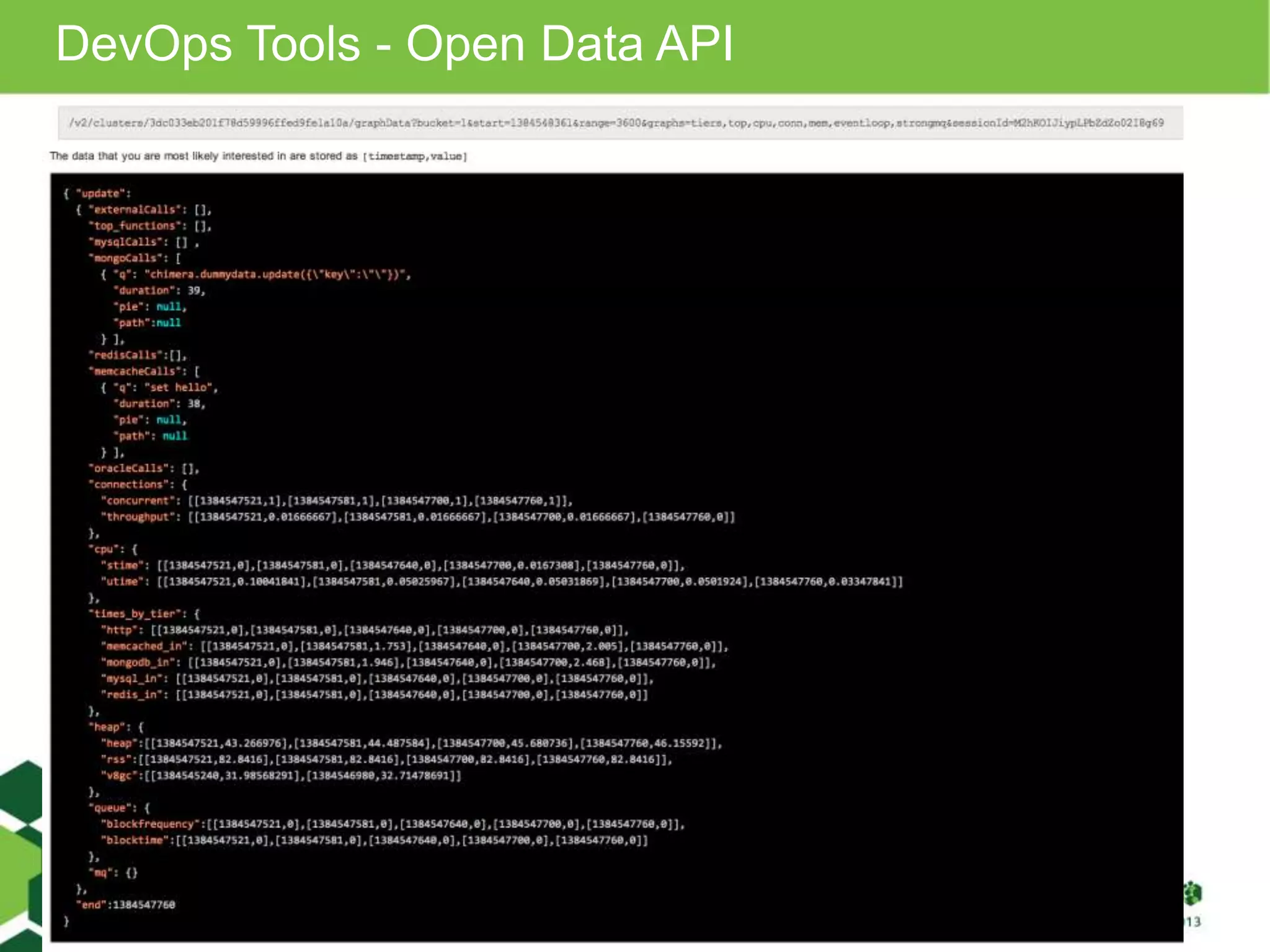The image size is (1270, 952).
Task: Select the "externalCalls": [] line
Action: click(x=144, y=209)
